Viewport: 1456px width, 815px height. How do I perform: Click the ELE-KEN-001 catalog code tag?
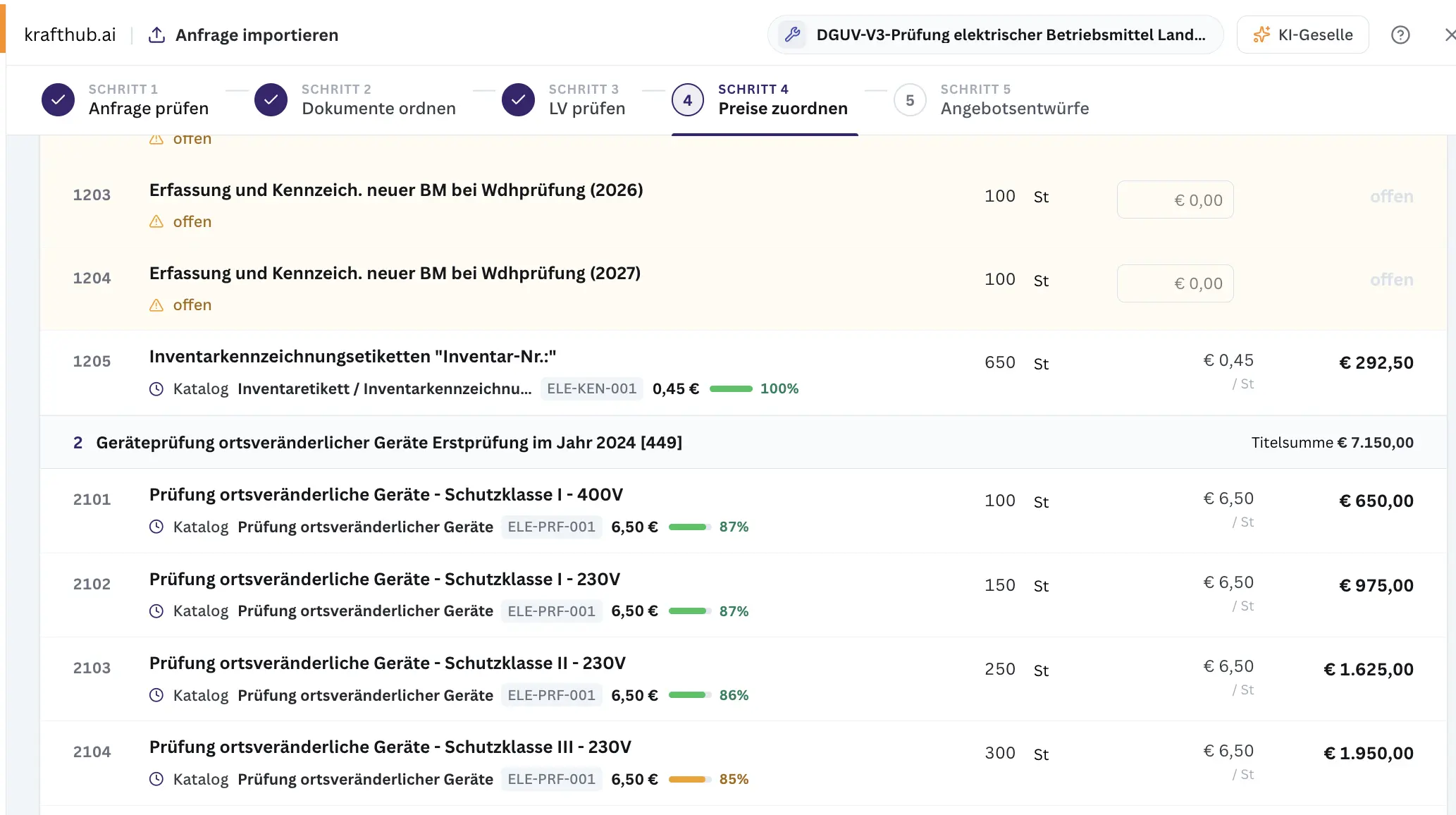(591, 388)
